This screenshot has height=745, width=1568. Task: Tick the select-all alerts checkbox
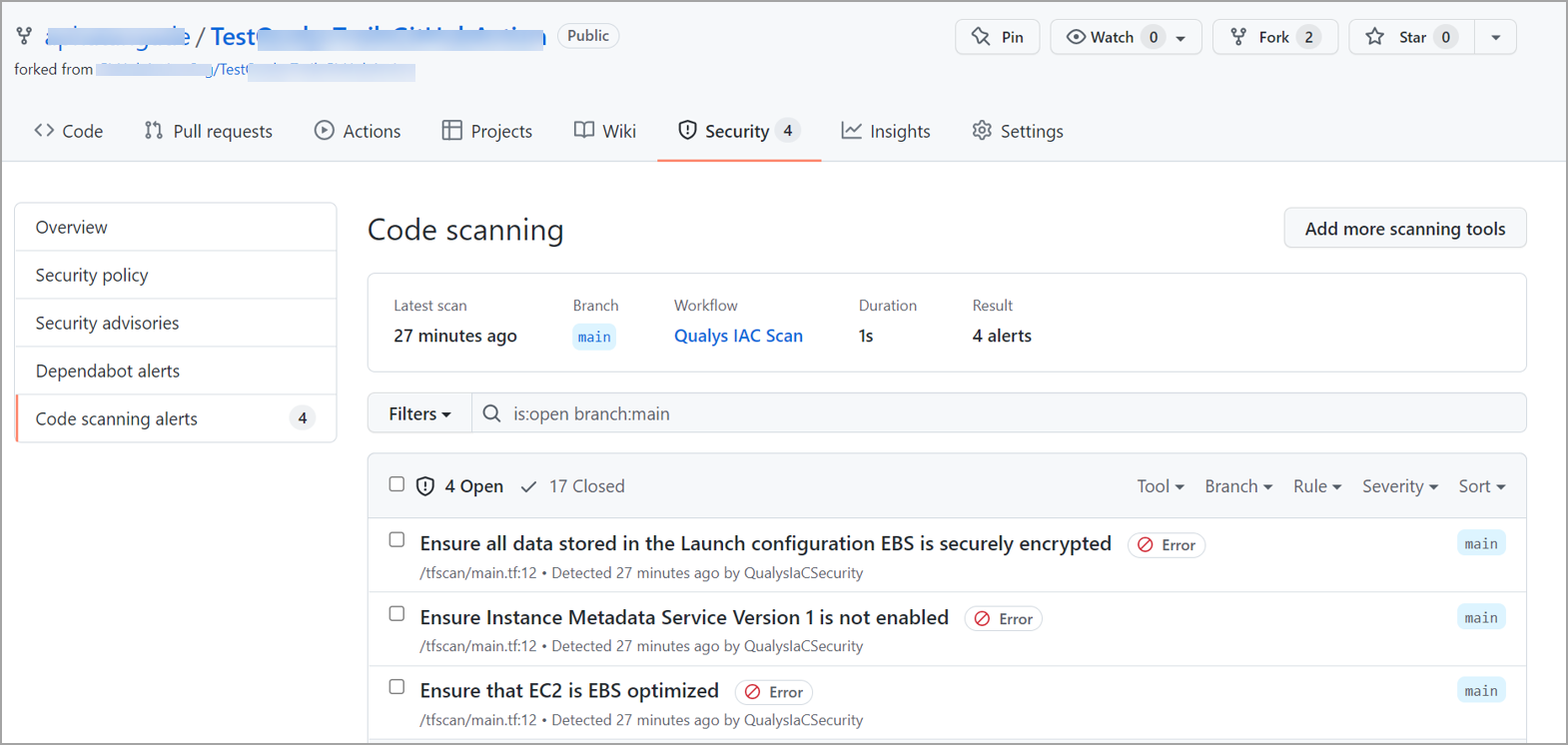[x=396, y=484]
